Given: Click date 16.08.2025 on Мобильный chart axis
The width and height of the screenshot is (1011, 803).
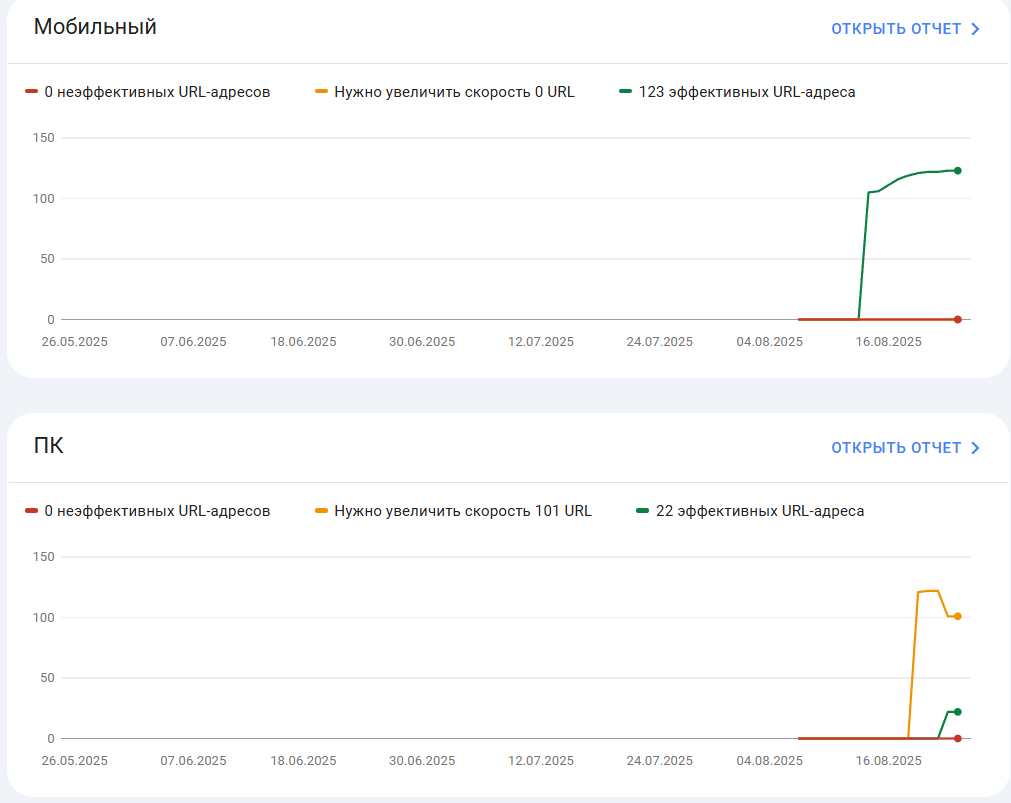Looking at the screenshot, I should 888,342.
